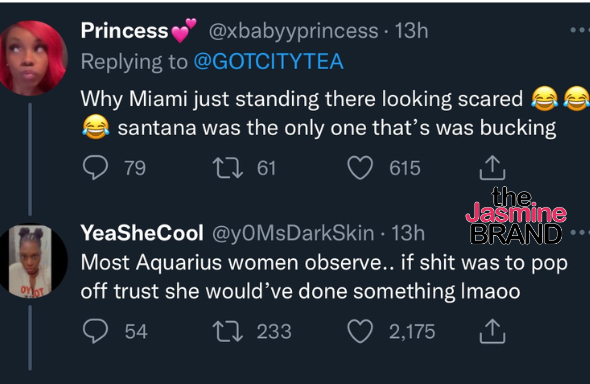This screenshot has width=590, height=384.
Task: Retweet the Princess tweet with 61 retweets
Action: coord(228,168)
